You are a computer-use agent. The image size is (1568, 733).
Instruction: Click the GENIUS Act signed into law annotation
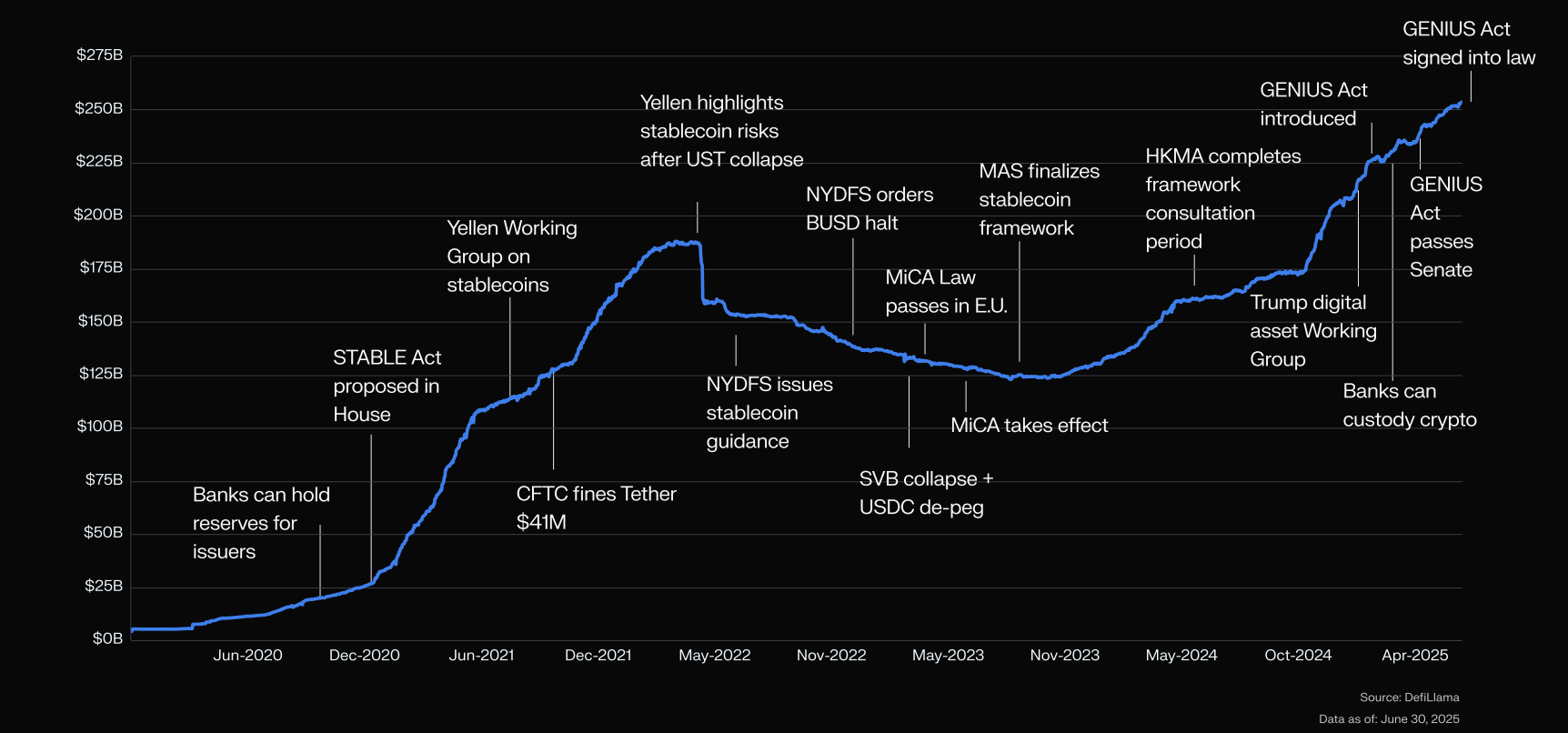tap(1469, 44)
